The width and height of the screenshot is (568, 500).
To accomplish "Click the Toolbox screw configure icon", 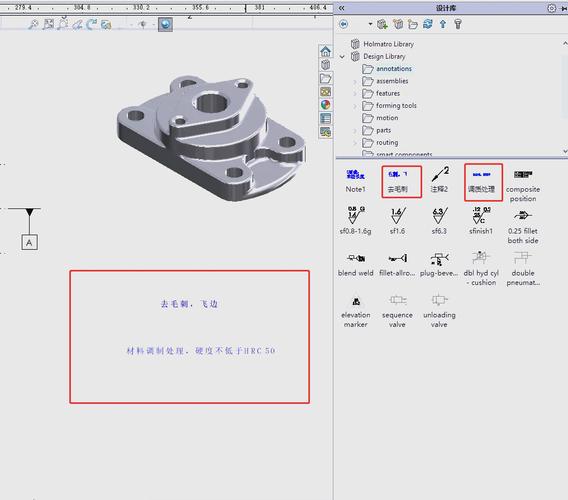I will click(458, 24).
